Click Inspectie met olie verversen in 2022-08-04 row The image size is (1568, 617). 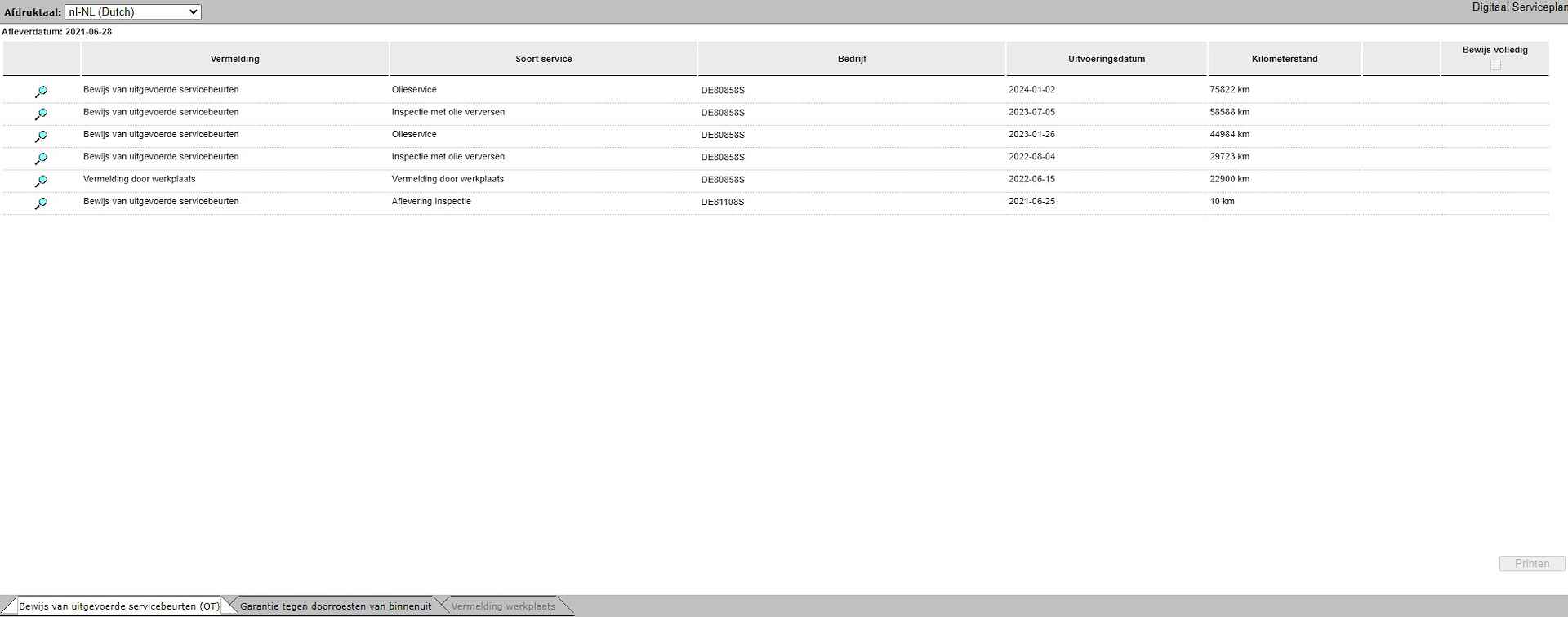click(448, 156)
